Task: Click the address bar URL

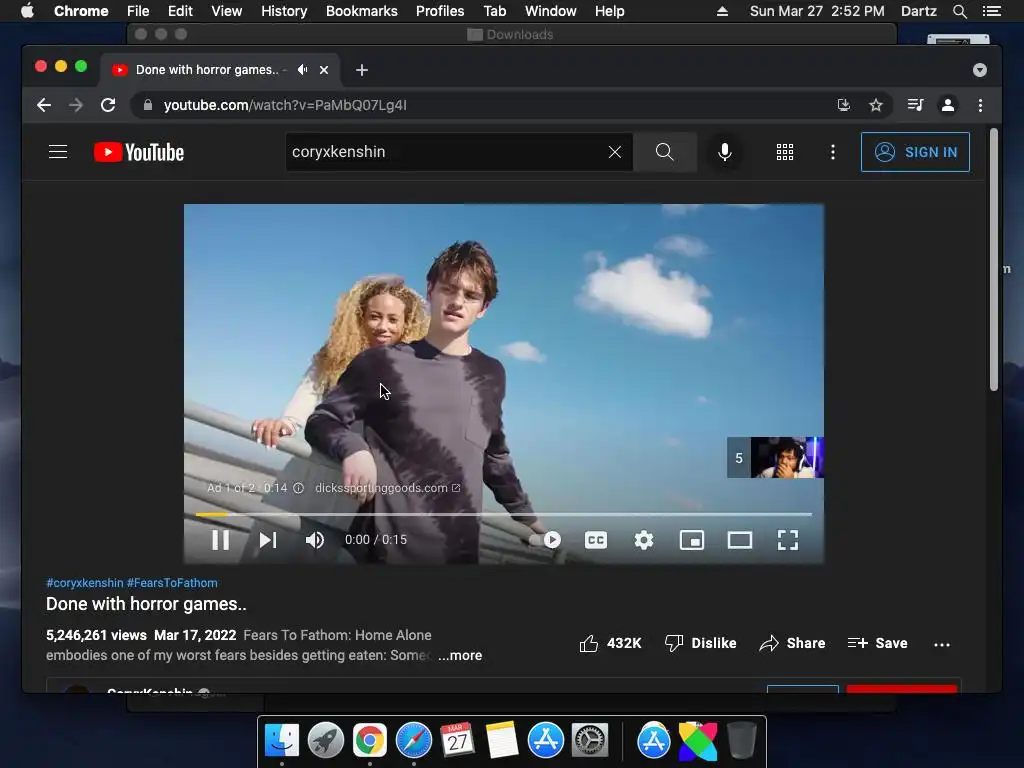Action: tap(285, 105)
